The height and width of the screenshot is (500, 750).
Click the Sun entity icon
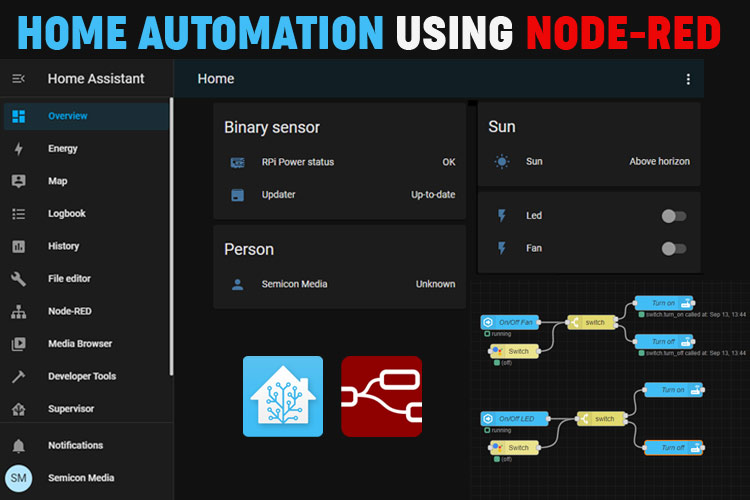[x=502, y=162]
